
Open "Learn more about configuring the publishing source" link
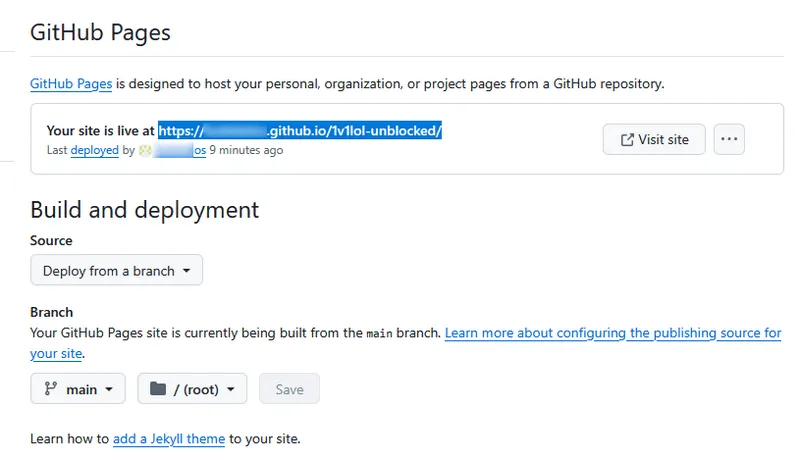[612, 333]
